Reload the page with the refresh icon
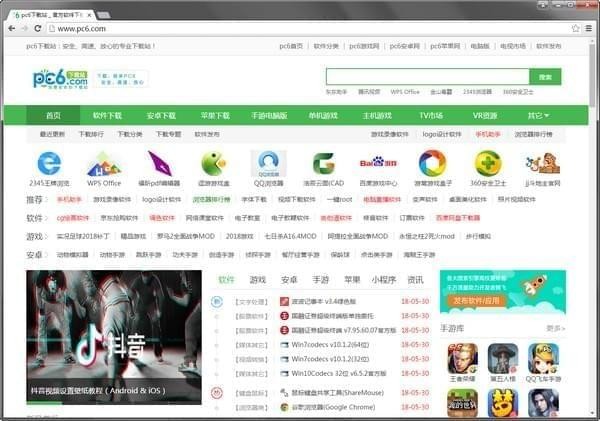The image size is (600, 421). point(38,29)
